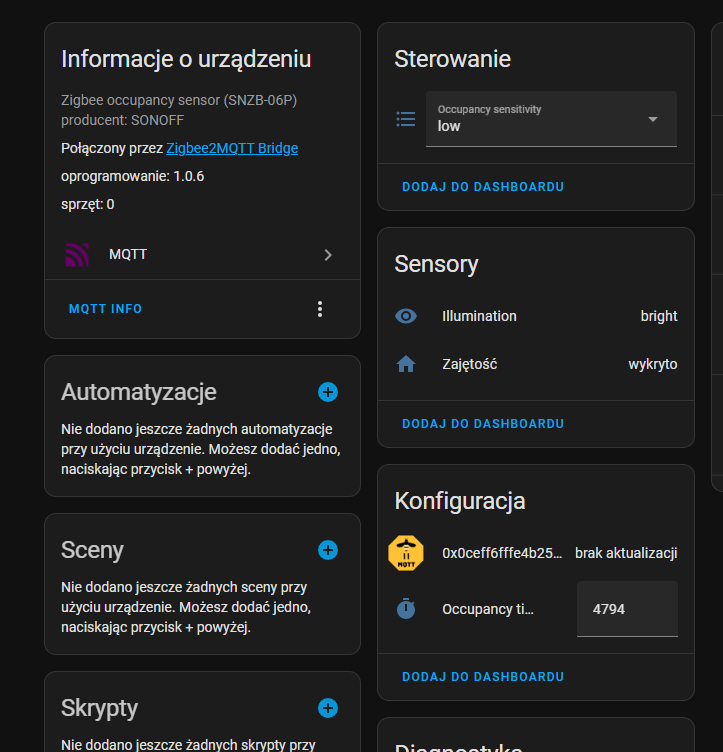
Task: Add a new script with plus icon
Action: 327,708
